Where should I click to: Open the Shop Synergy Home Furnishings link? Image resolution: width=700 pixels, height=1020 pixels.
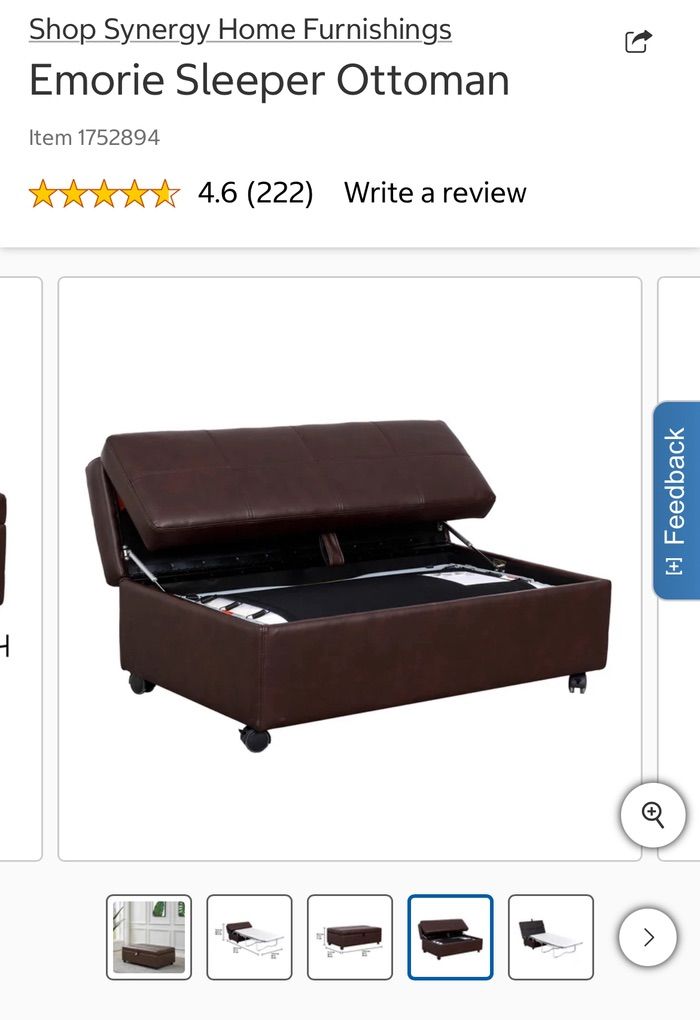point(240,30)
